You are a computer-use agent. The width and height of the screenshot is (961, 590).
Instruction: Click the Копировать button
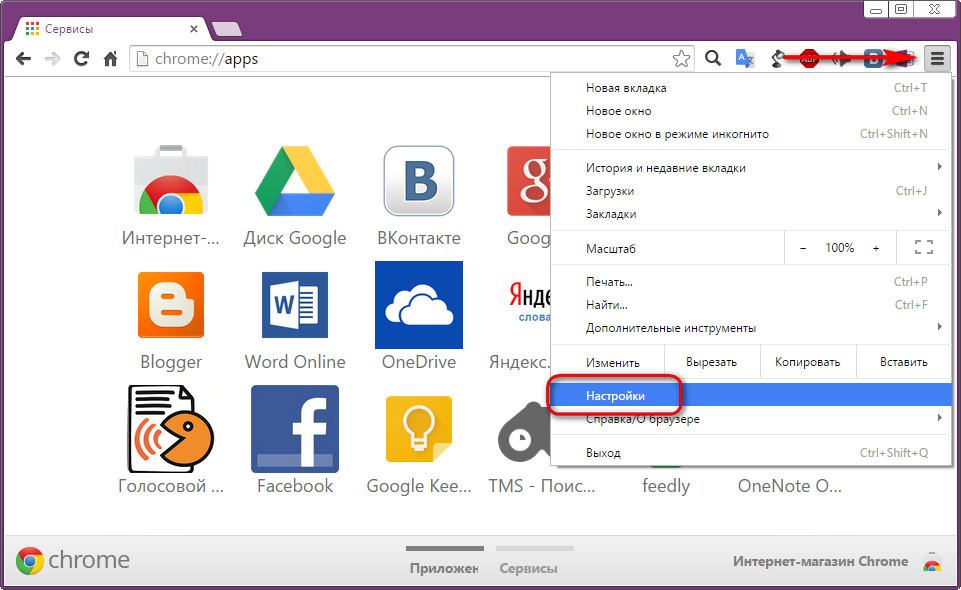(808, 362)
